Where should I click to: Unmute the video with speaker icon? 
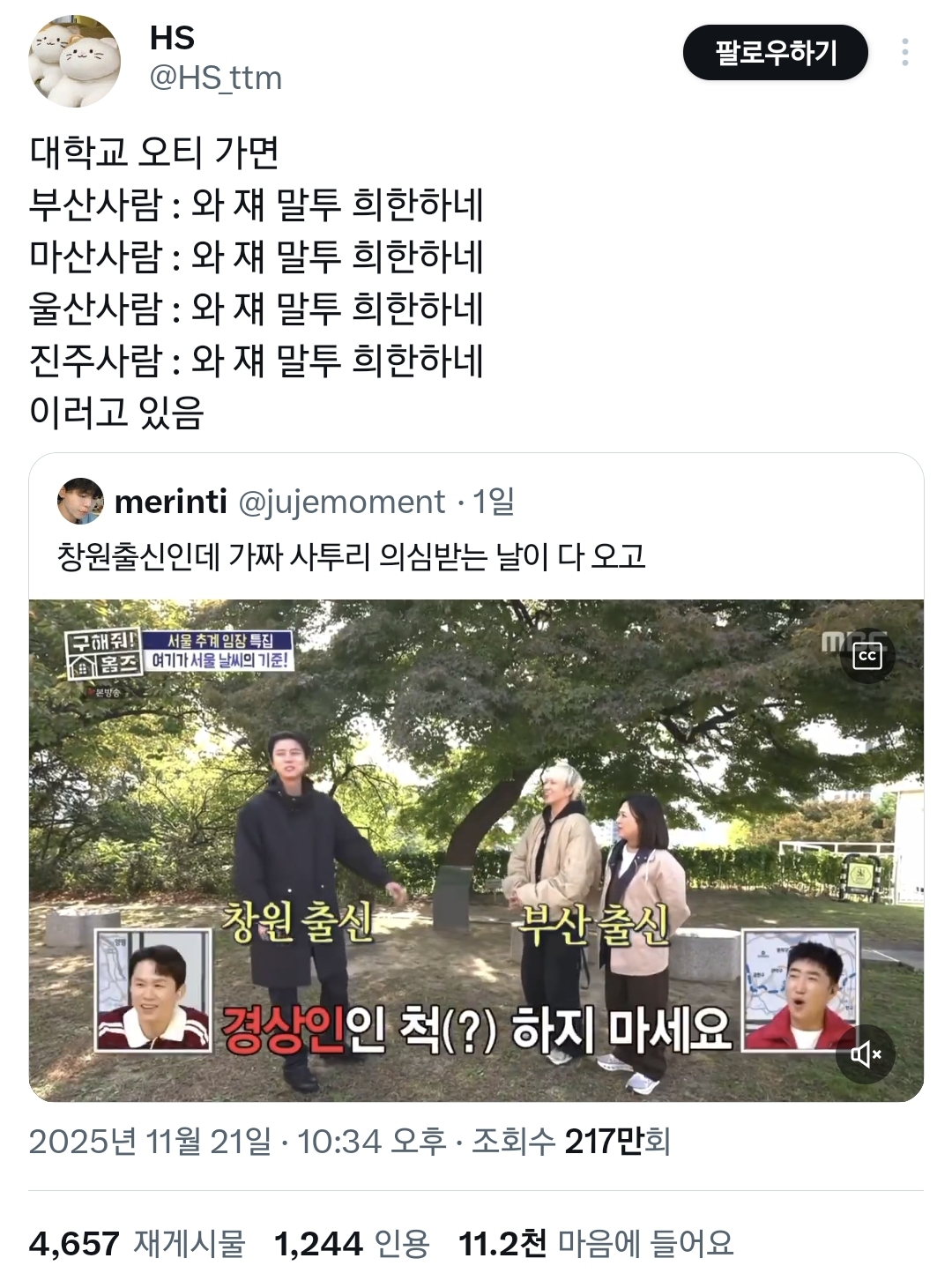tap(866, 1053)
